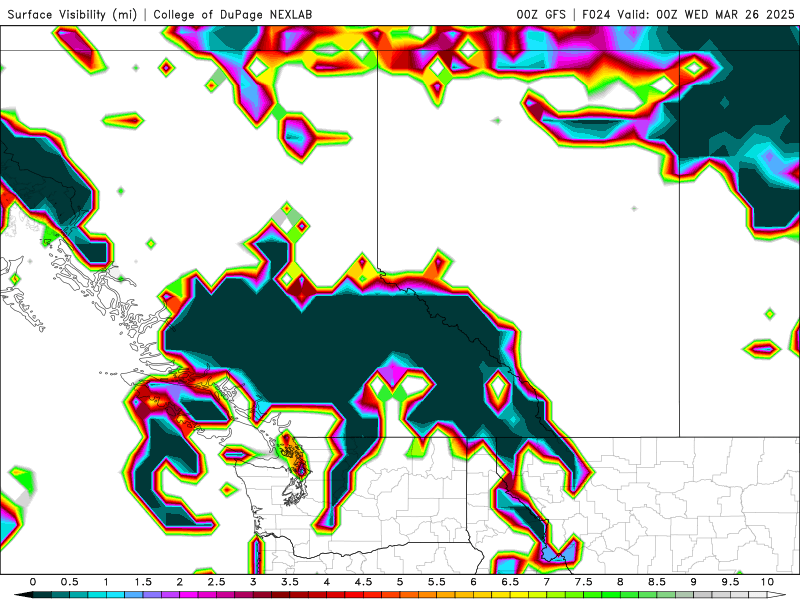Click the "2" legend scale label
Image resolution: width=800 pixels, height=600 pixels.
[180, 582]
